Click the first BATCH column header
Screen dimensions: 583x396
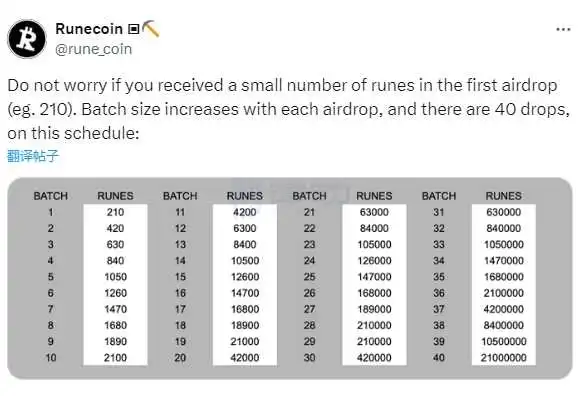51,196
